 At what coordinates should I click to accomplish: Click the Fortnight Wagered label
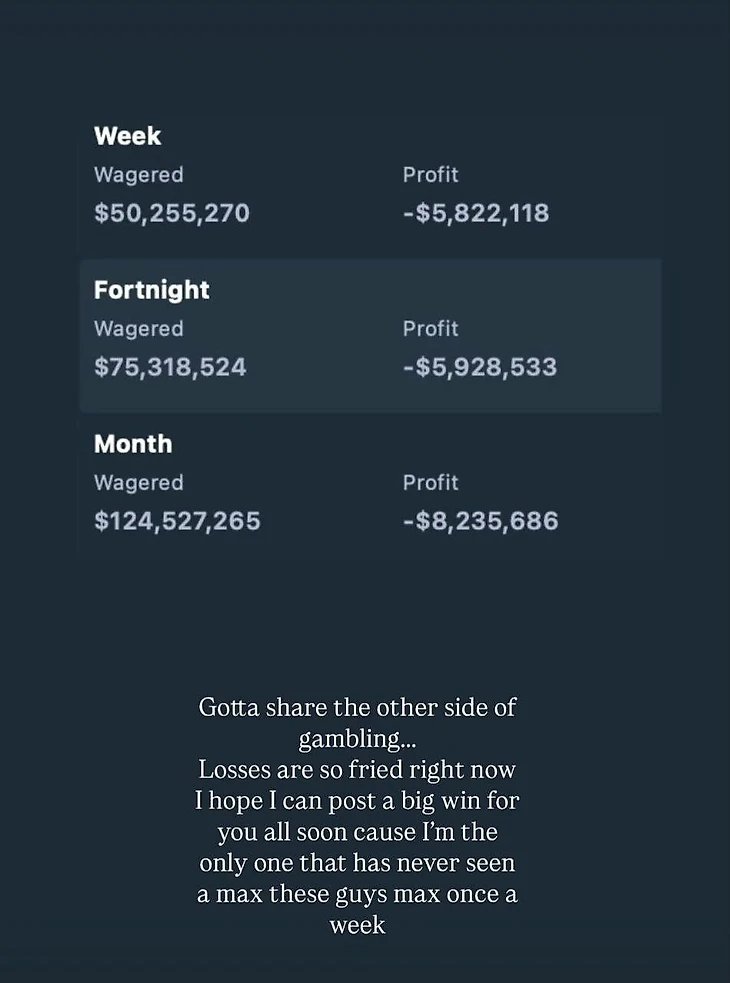138,329
